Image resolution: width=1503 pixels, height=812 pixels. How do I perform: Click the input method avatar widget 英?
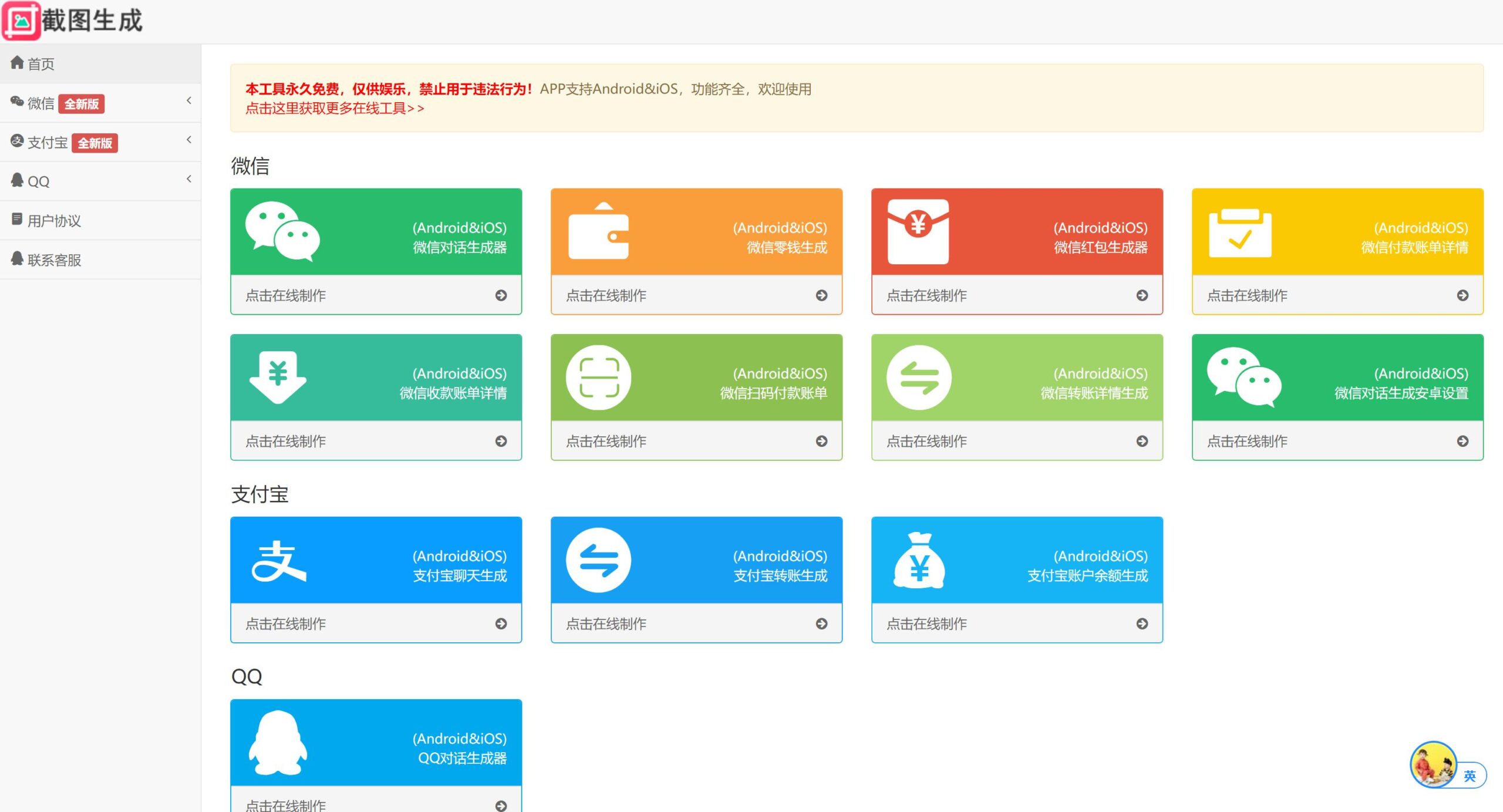pos(1448,766)
